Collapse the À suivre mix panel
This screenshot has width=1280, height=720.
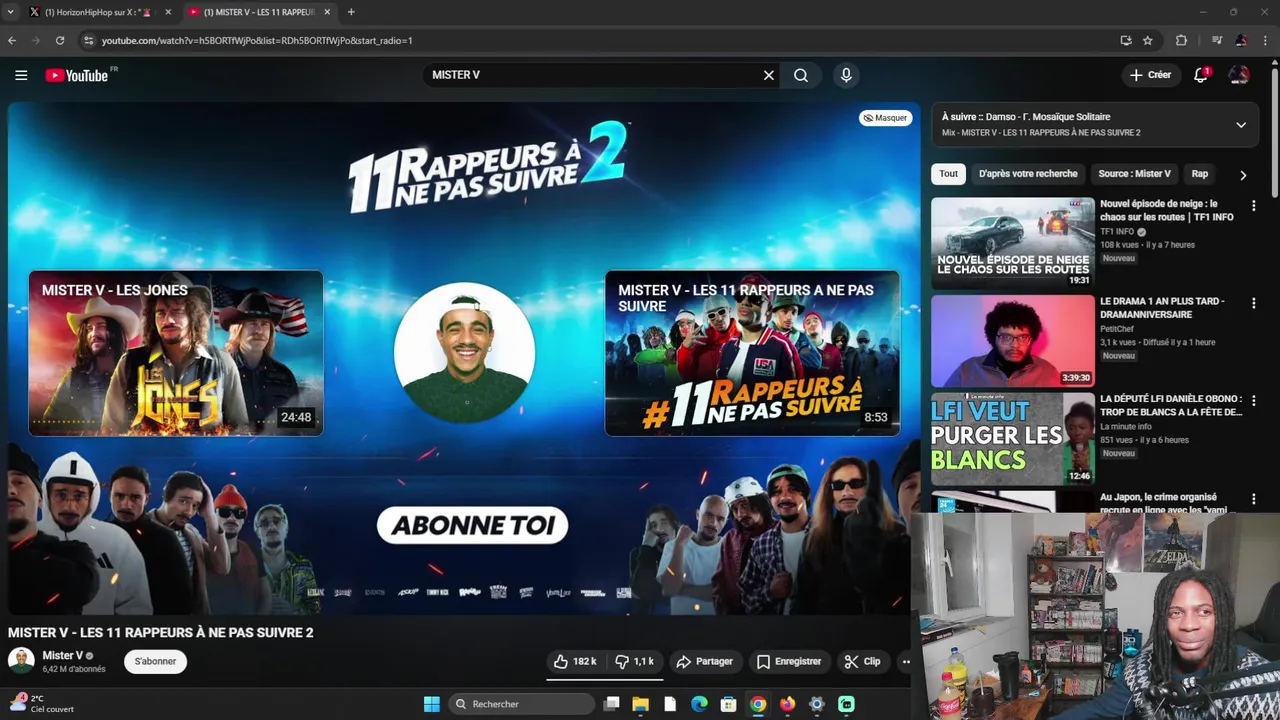tap(1241, 125)
